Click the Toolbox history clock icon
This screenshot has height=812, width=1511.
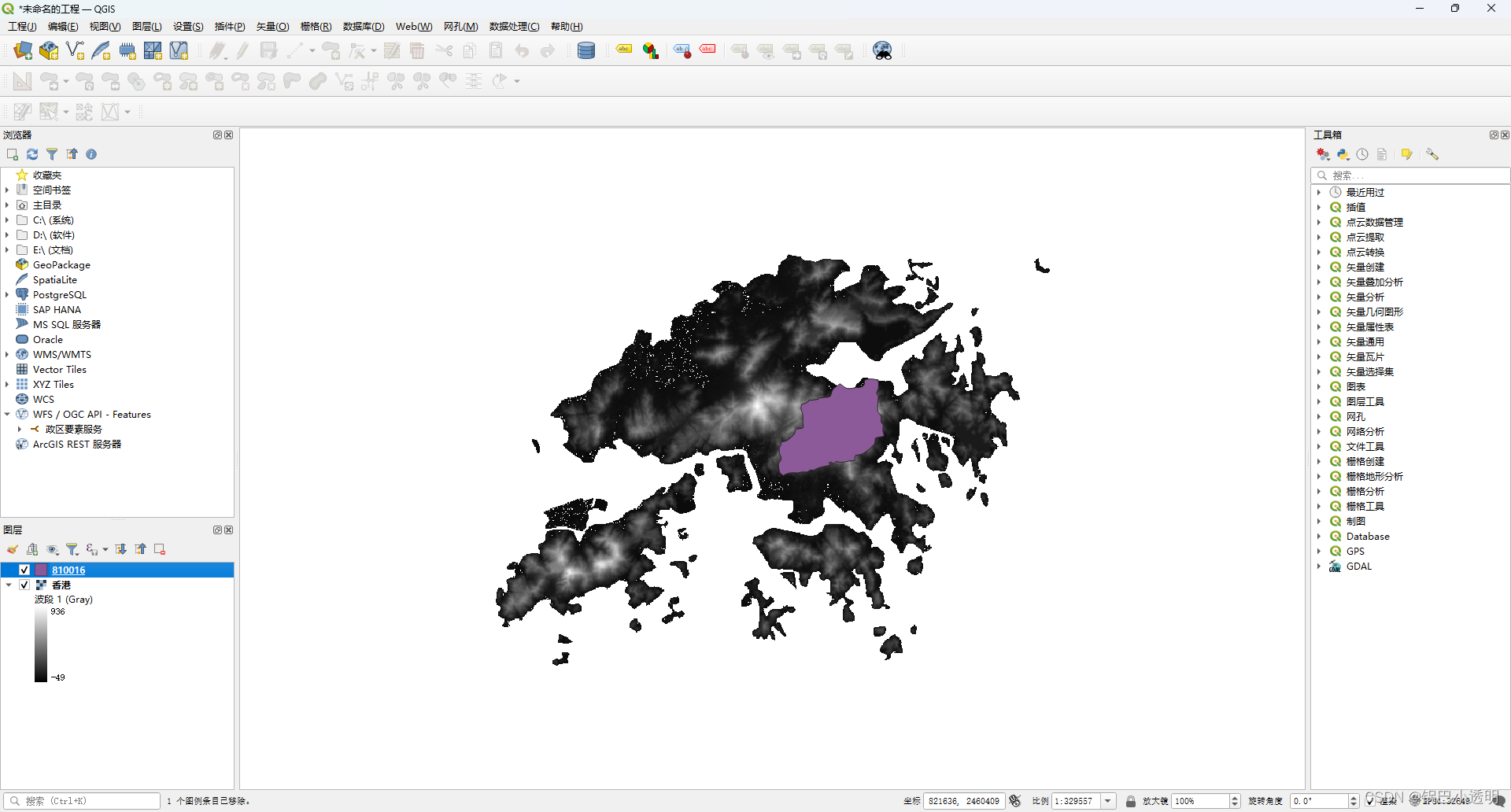[x=1362, y=154]
